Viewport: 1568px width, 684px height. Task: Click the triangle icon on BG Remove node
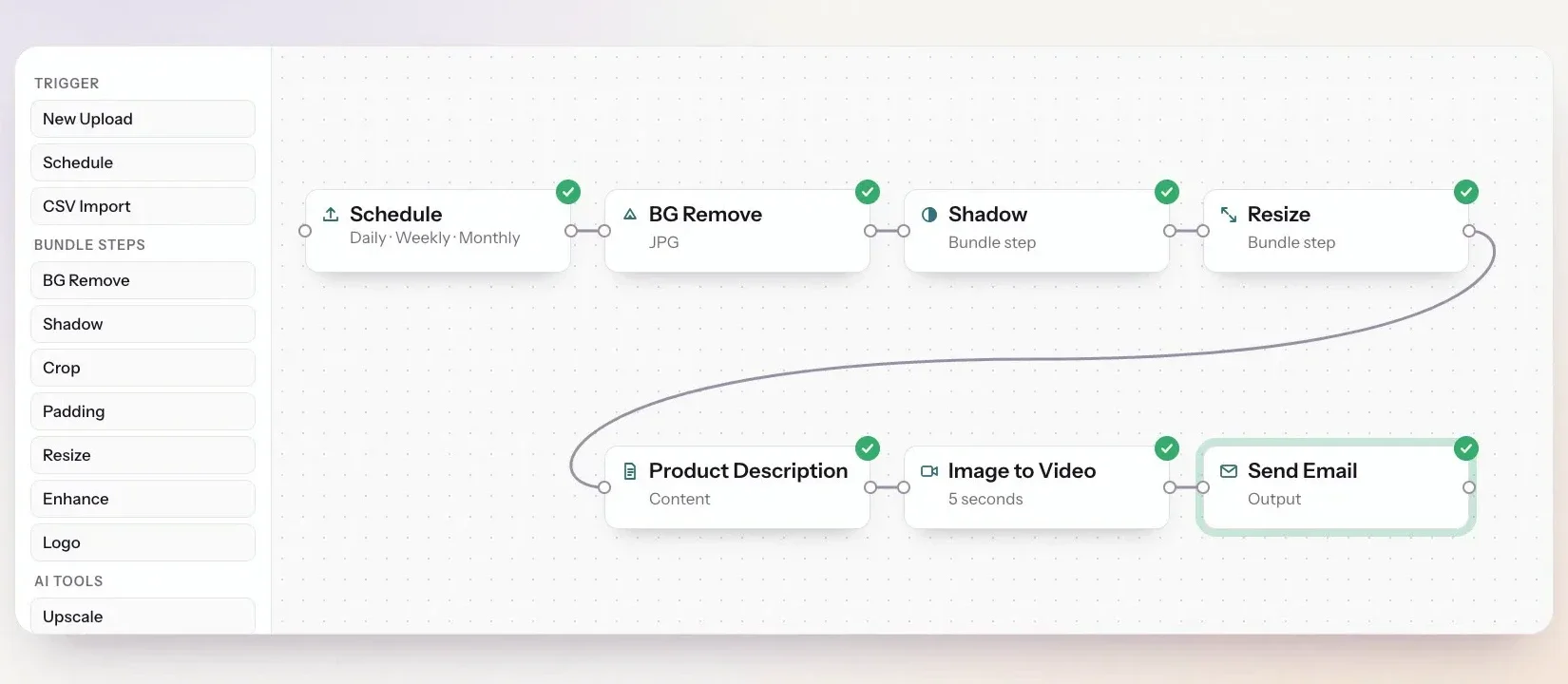click(630, 215)
